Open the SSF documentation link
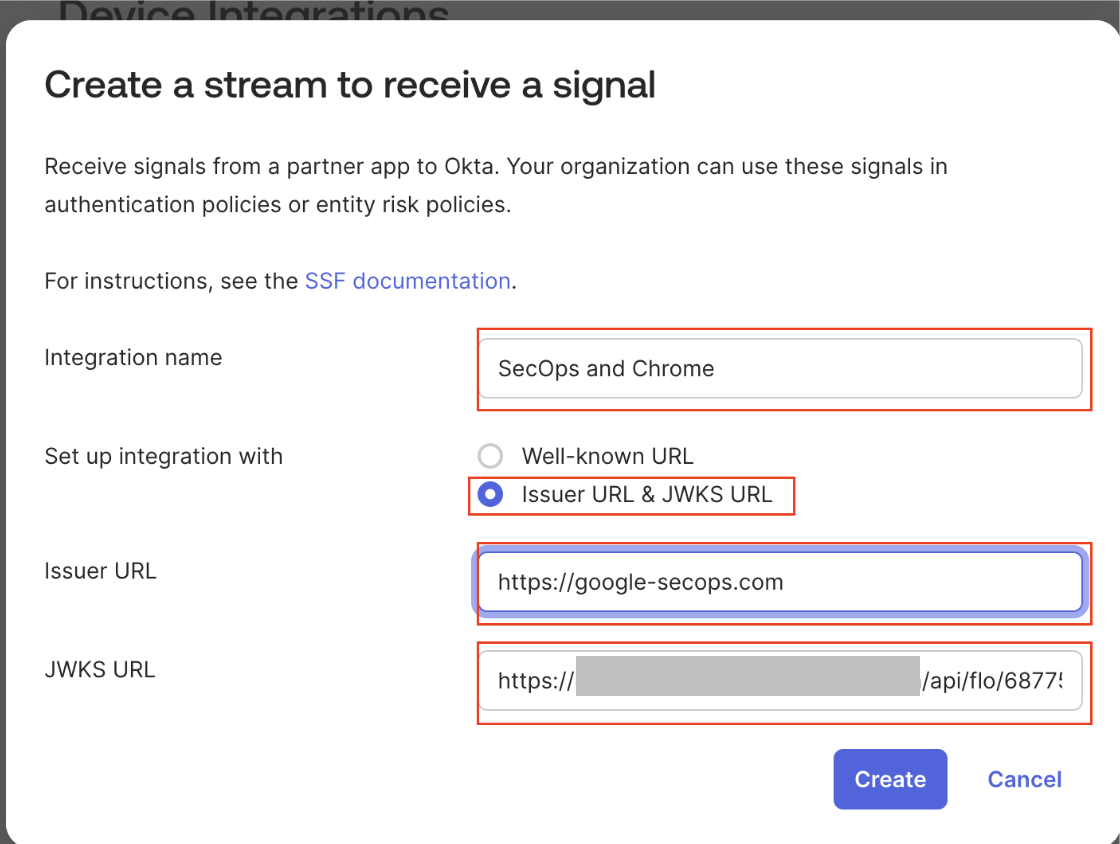Screen dimensions: 1120x844 click(x=407, y=281)
